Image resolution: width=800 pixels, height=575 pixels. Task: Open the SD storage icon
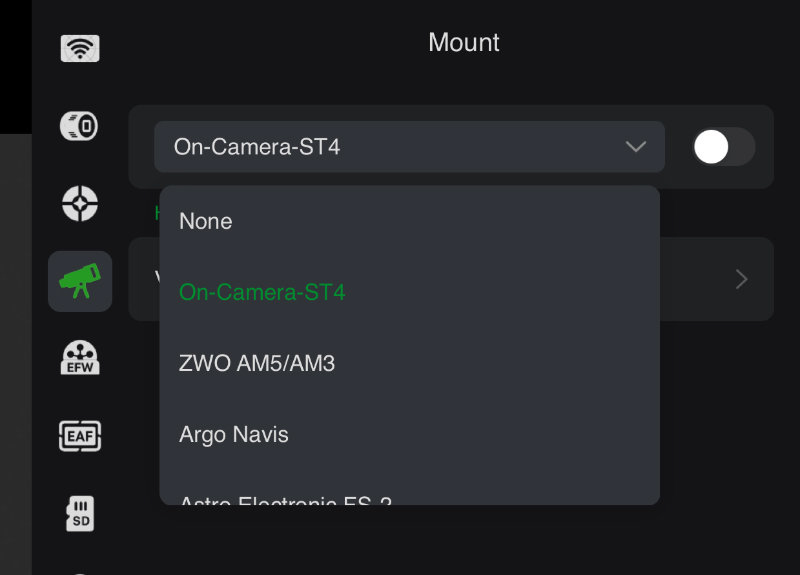[x=80, y=513]
